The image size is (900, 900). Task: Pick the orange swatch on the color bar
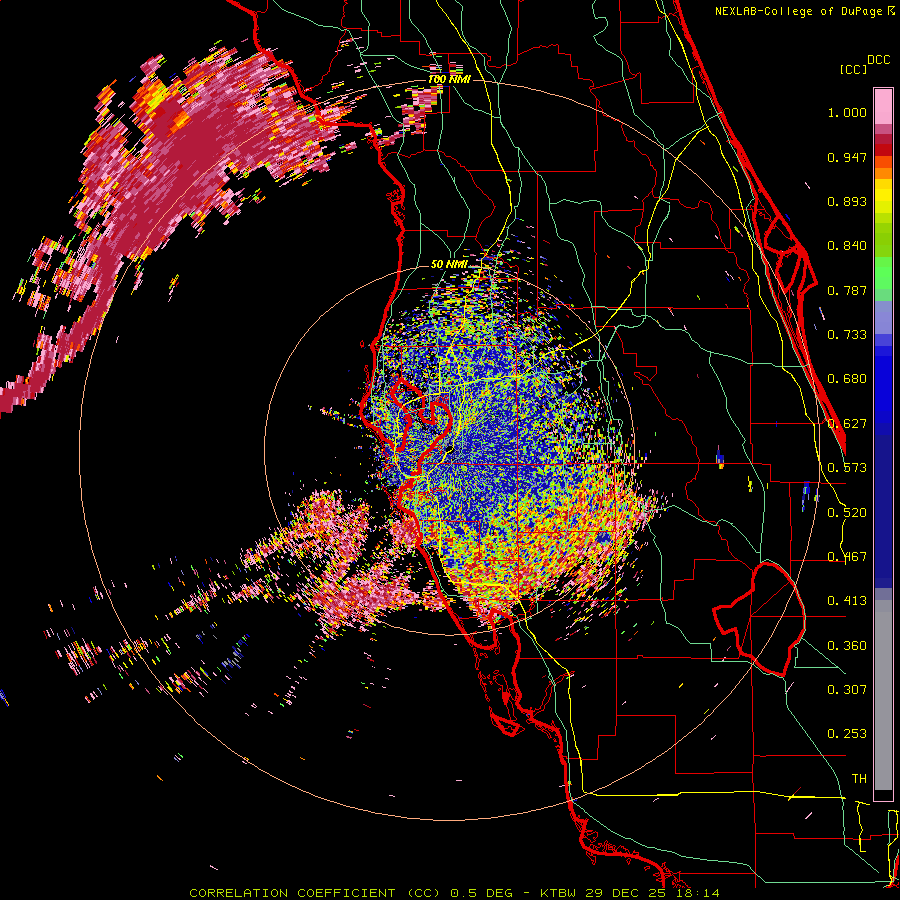coord(883,173)
